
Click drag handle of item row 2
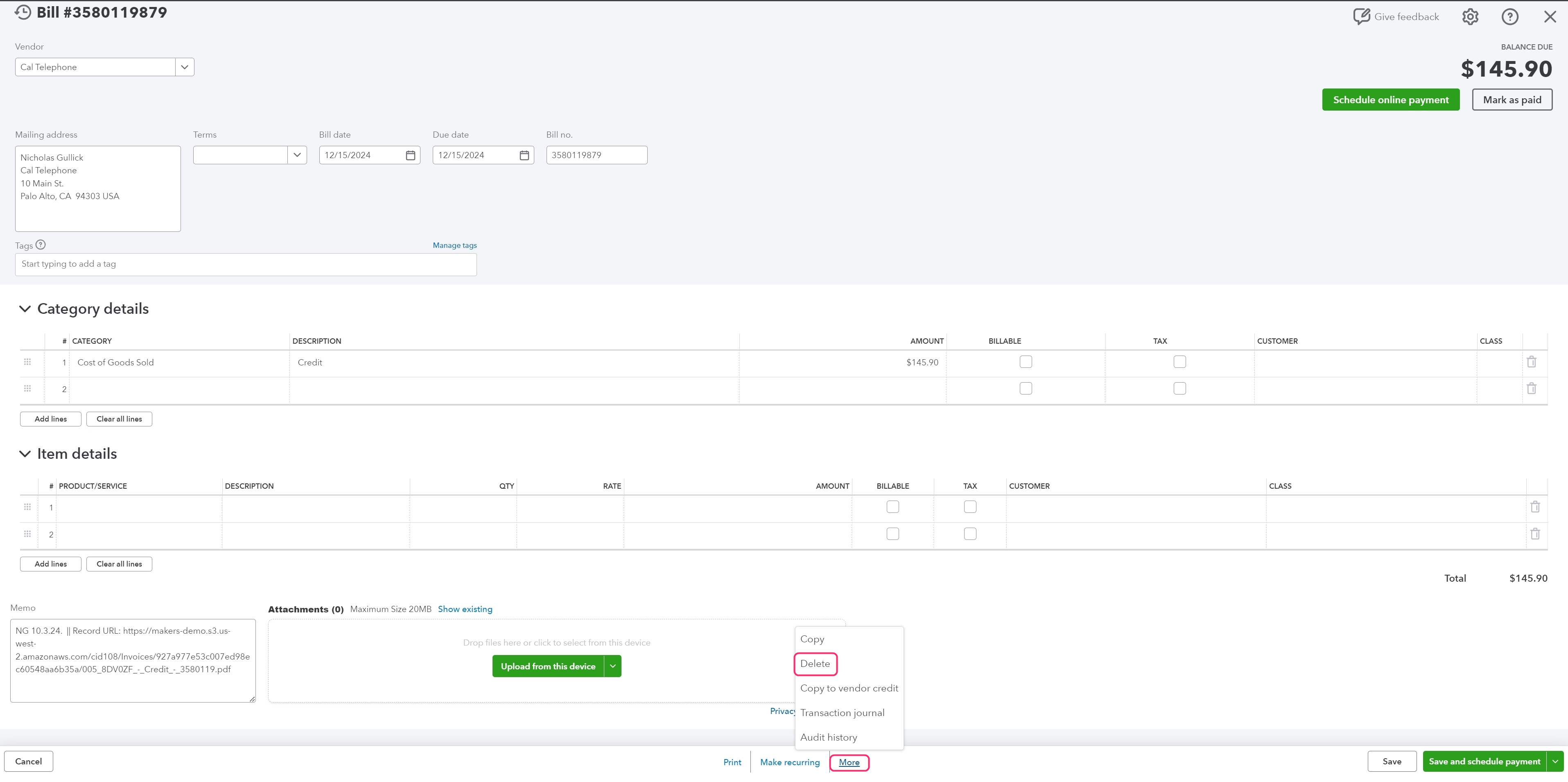[x=27, y=533]
